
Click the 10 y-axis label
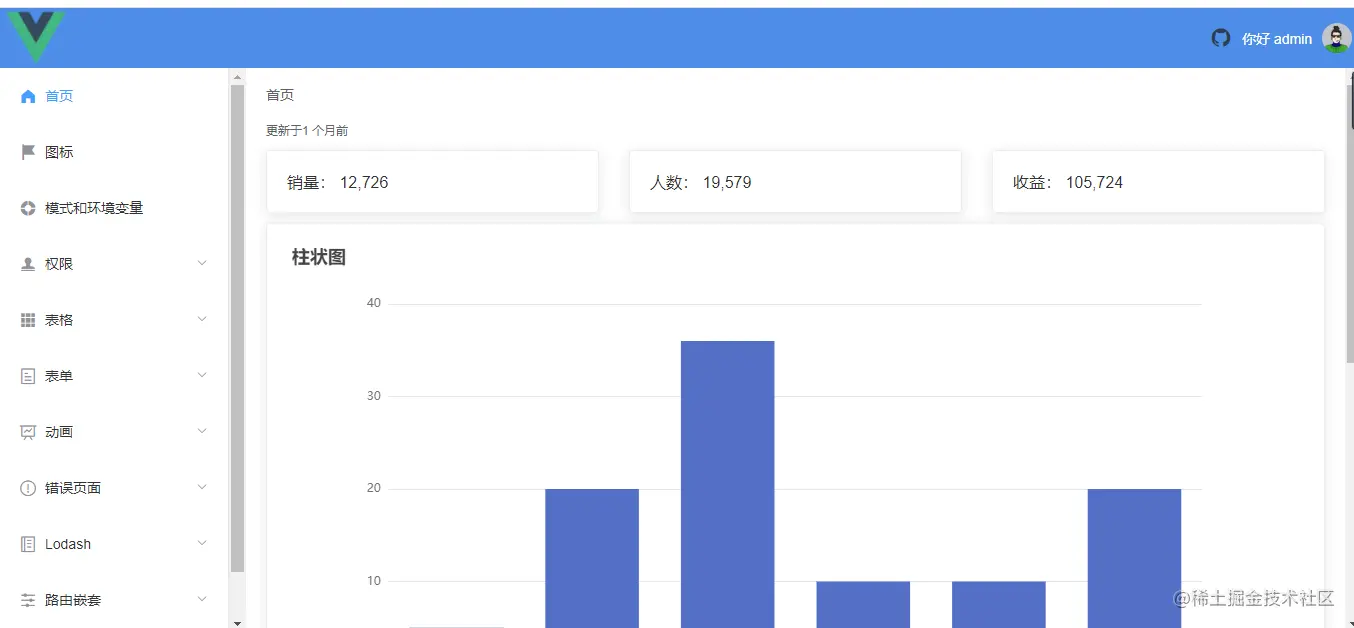[x=374, y=581]
